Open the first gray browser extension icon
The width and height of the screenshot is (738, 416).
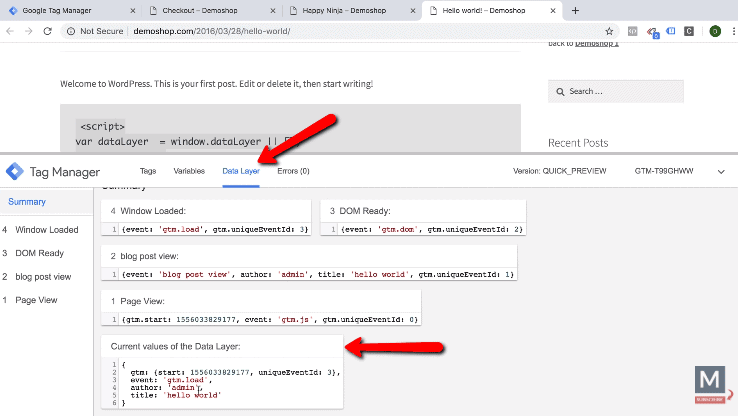[x=633, y=31]
